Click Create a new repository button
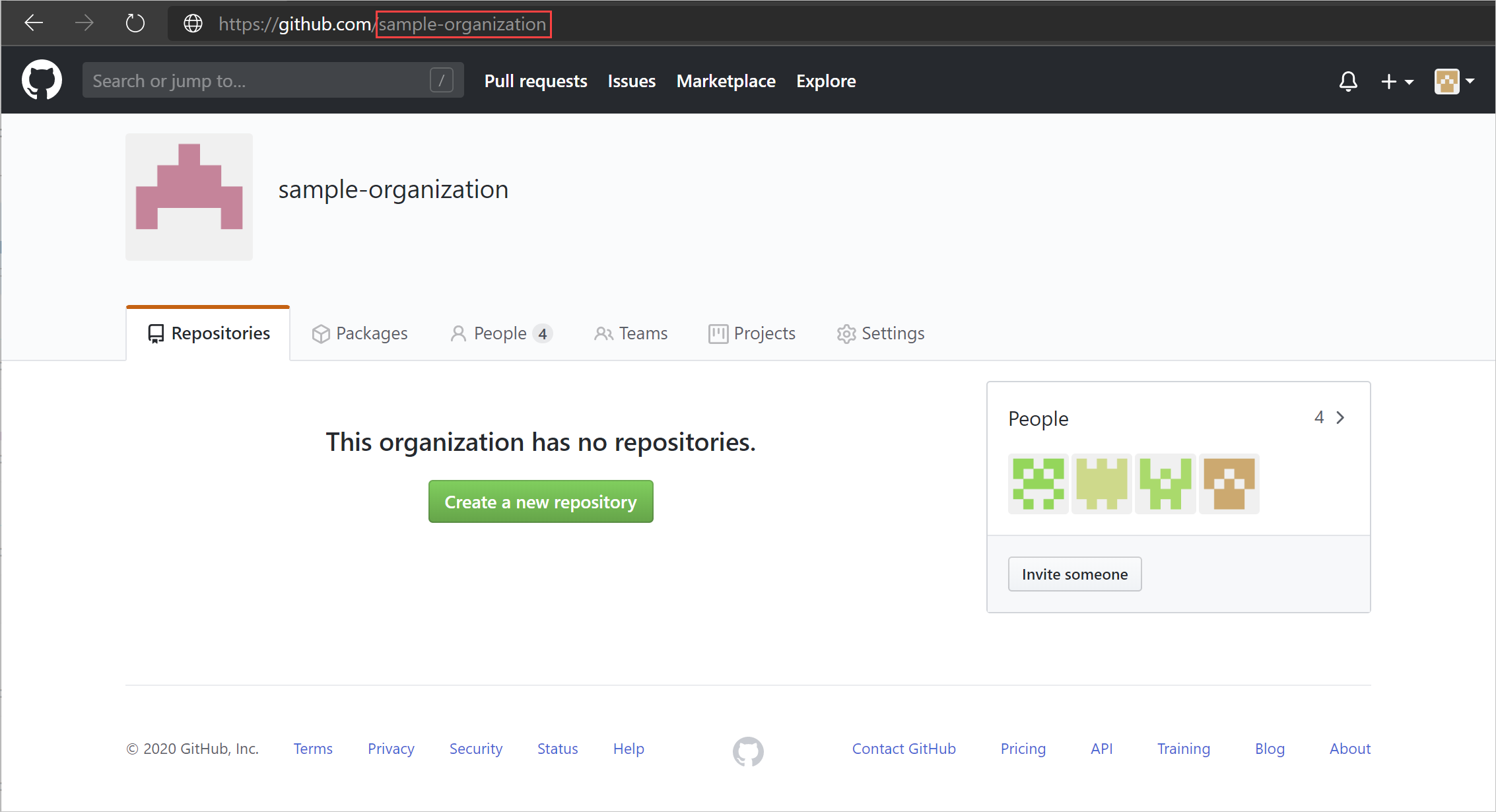This screenshot has height=812, width=1496. coord(541,502)
